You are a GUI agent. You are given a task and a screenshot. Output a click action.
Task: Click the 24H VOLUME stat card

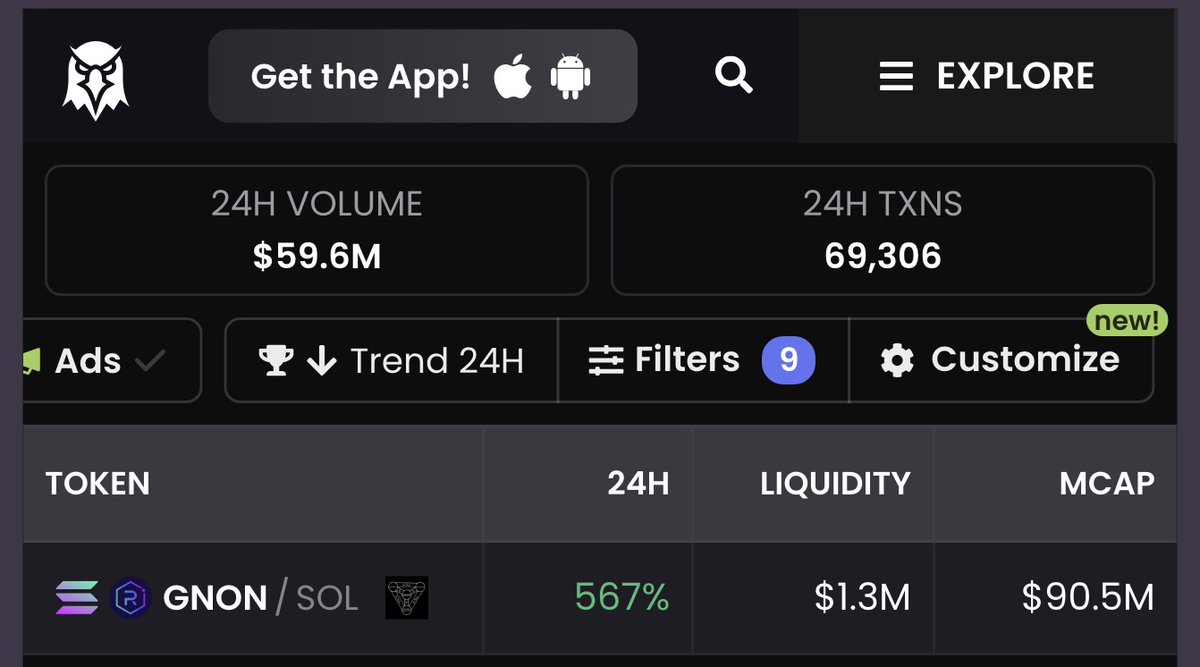[316, 230]
